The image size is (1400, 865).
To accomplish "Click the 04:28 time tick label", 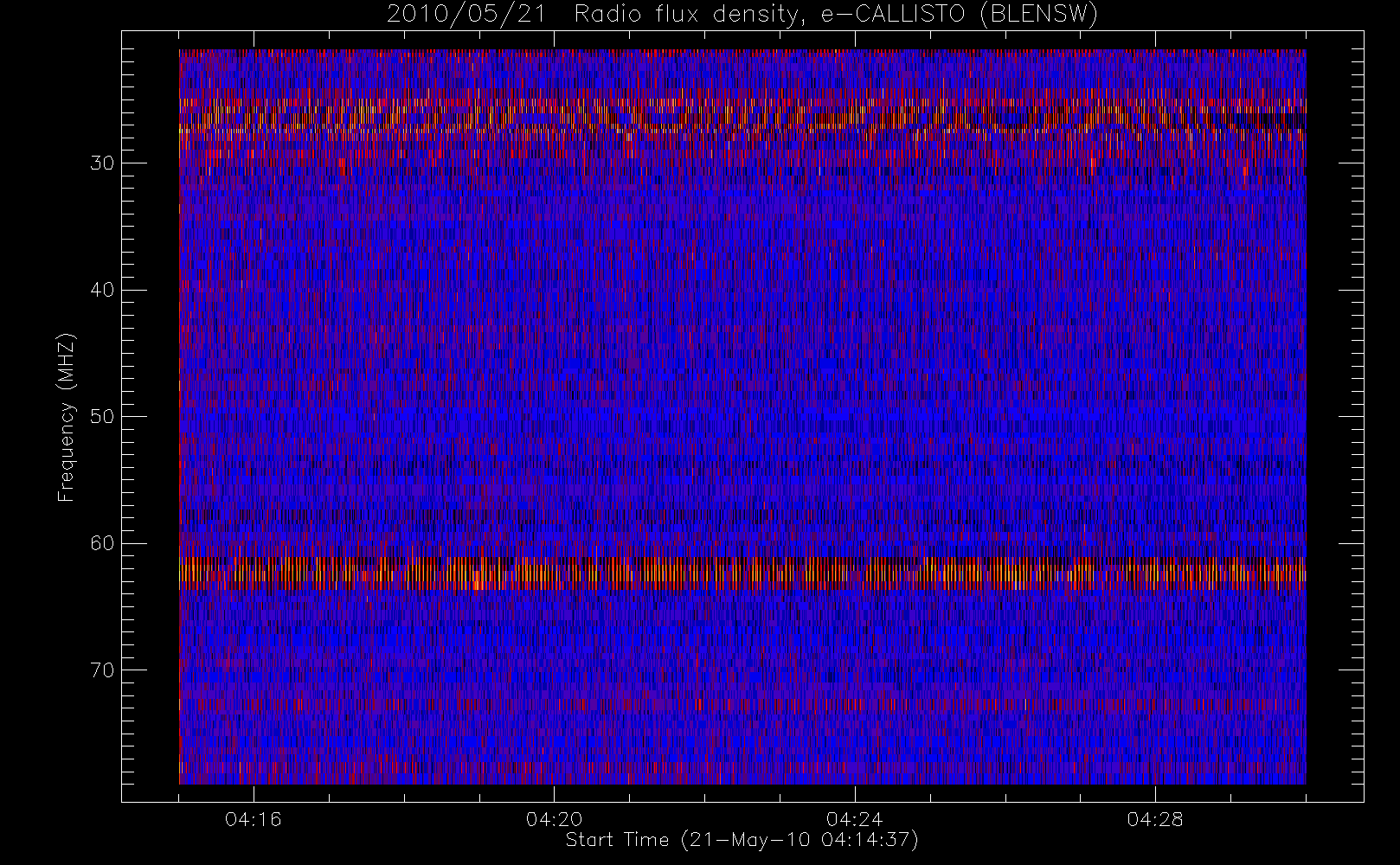I will 1155,819.
